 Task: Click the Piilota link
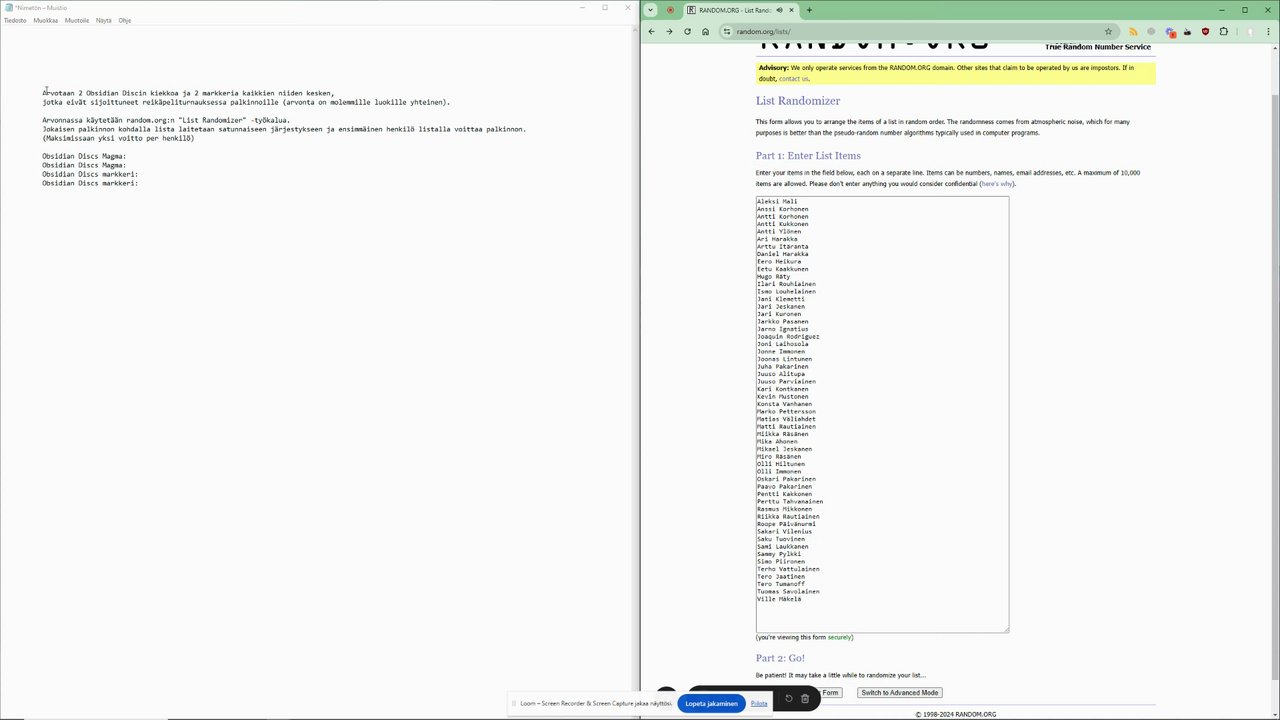point(759,703)
